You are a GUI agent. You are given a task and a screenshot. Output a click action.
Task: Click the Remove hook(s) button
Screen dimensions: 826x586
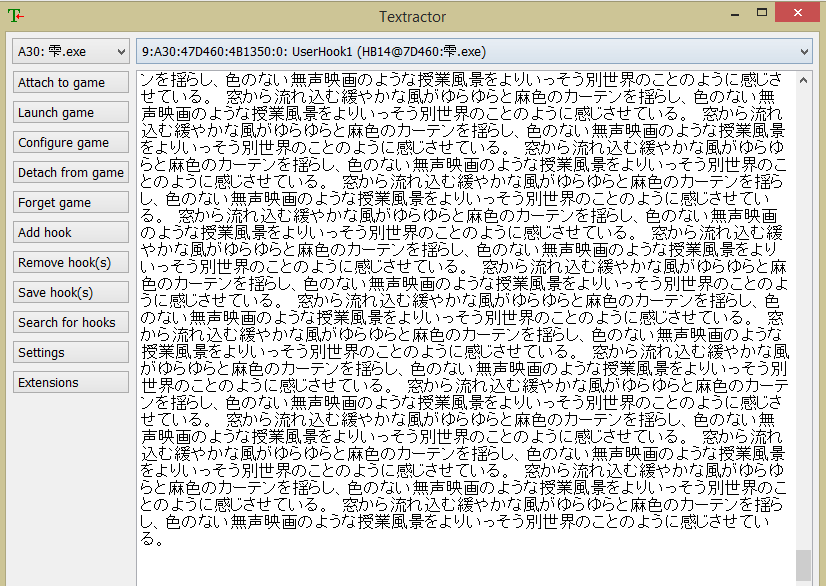[x=71, y=263]
